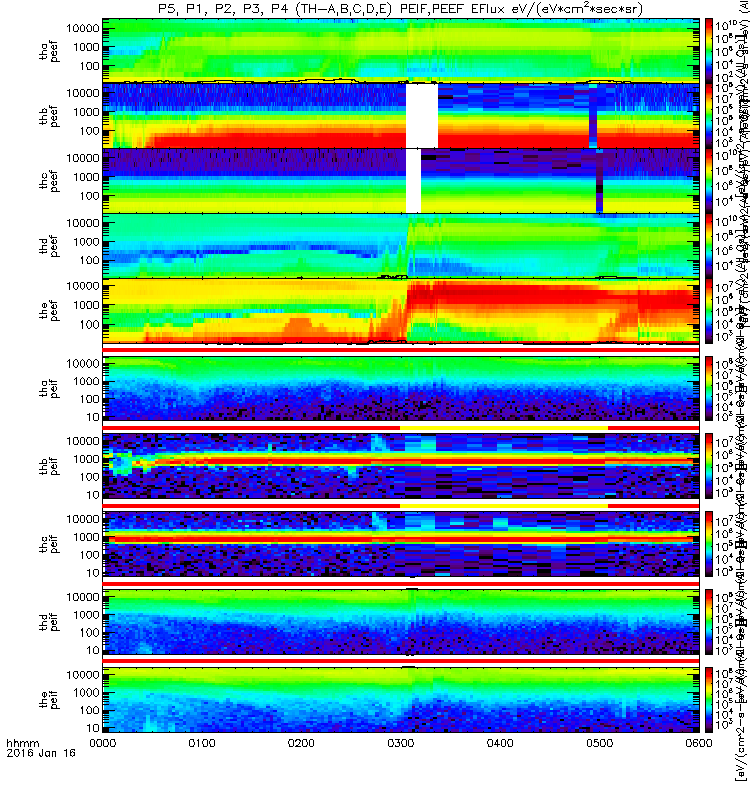Screen dimensions: 750x800
Task: Click the thd peif spectrogram panel
Action: (401, 621)
